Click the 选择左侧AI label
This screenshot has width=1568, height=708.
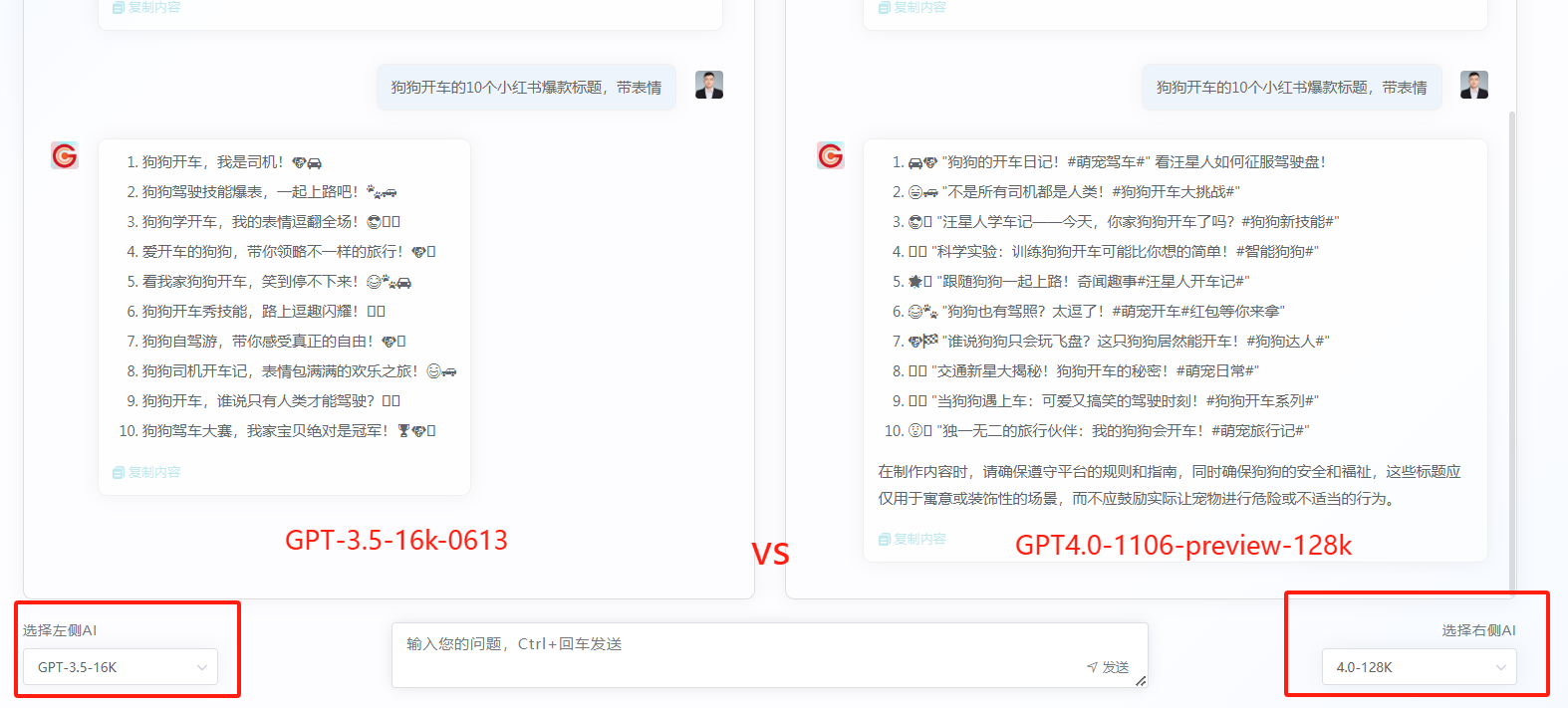(x=60, y=630)
